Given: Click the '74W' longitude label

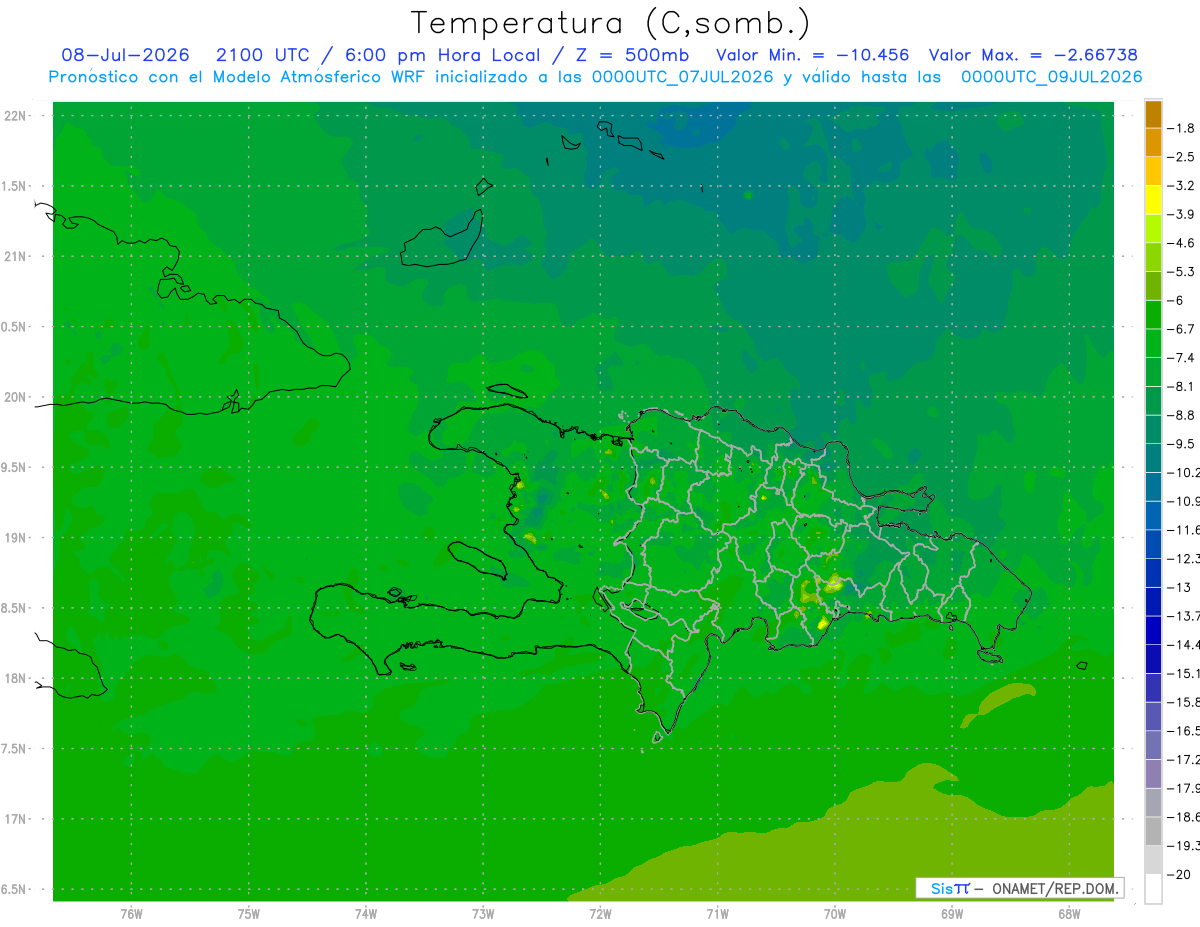Looking at the screenshot, I should tap(366, 914).
